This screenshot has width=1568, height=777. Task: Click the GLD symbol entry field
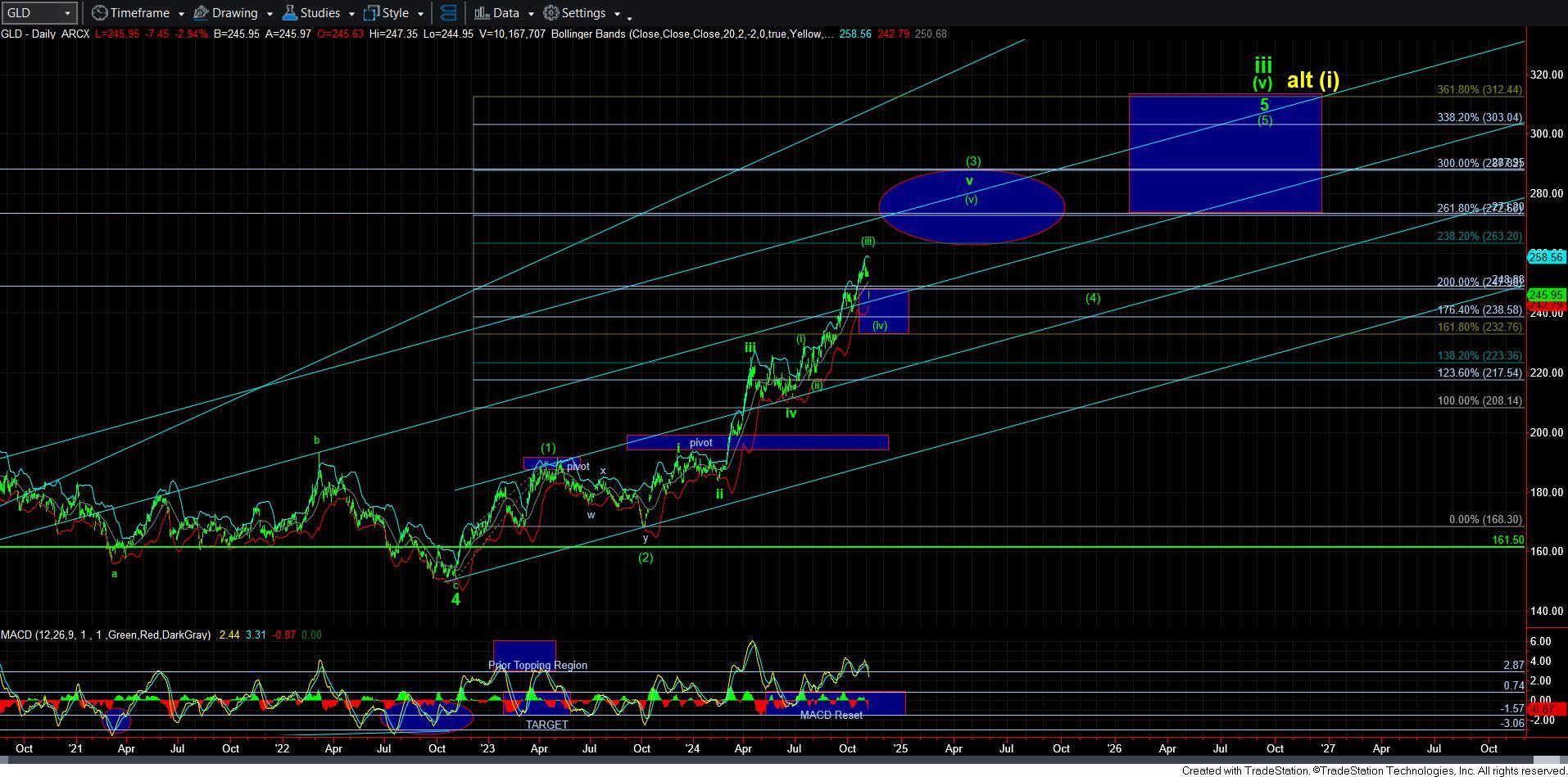[31, 13]
